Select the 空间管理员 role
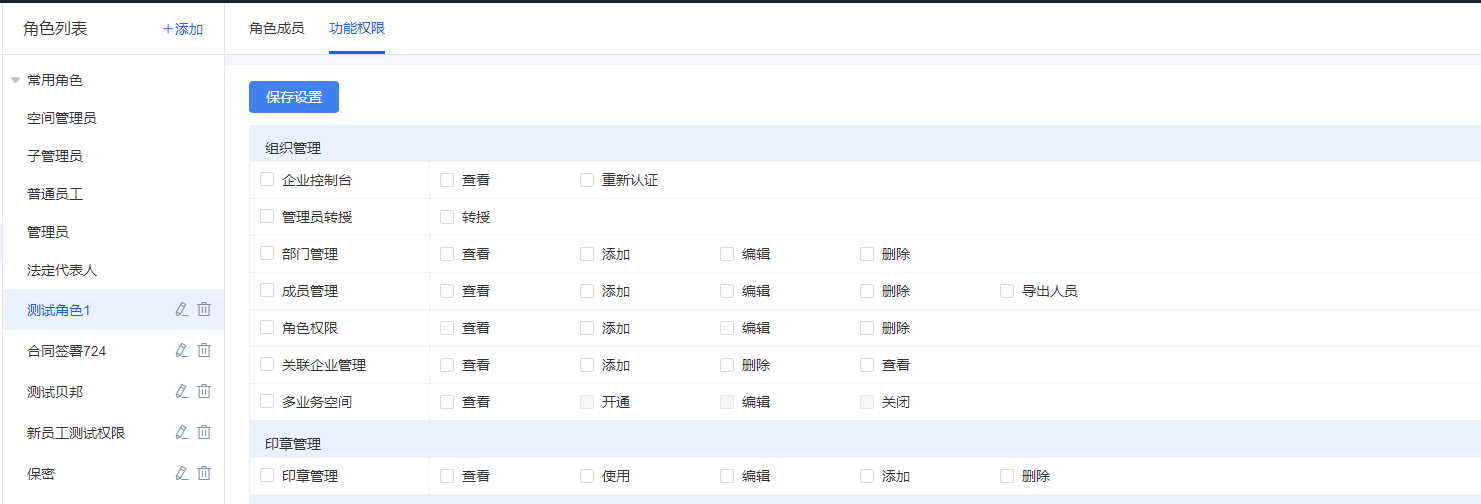Viewport: 1481px width, 504px height. pyautogui.click(x=62, y=118)
